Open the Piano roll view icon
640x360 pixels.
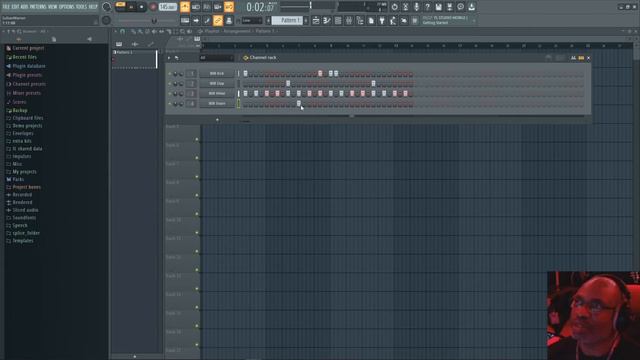pos(327,20)
